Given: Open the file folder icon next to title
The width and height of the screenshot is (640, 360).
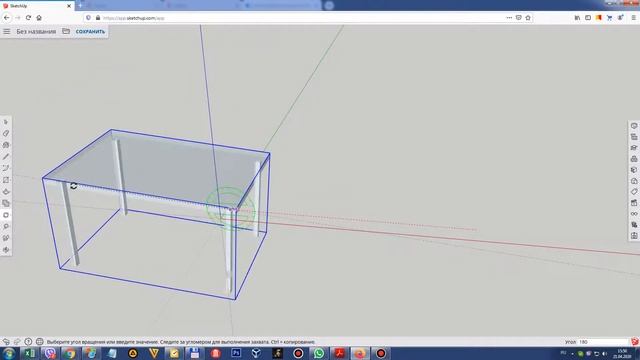Looking at the screenshot, I should coord(66,31).
